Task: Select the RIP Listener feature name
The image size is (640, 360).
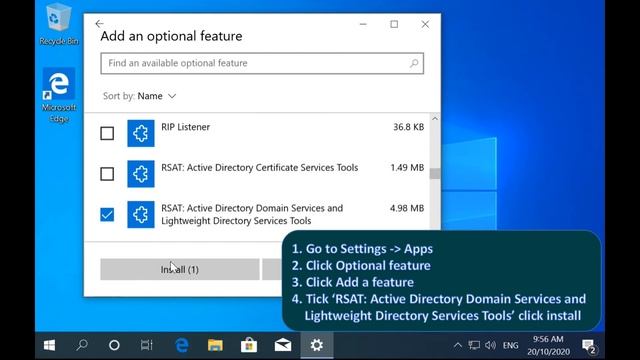Action: click(x=185, y=127)
